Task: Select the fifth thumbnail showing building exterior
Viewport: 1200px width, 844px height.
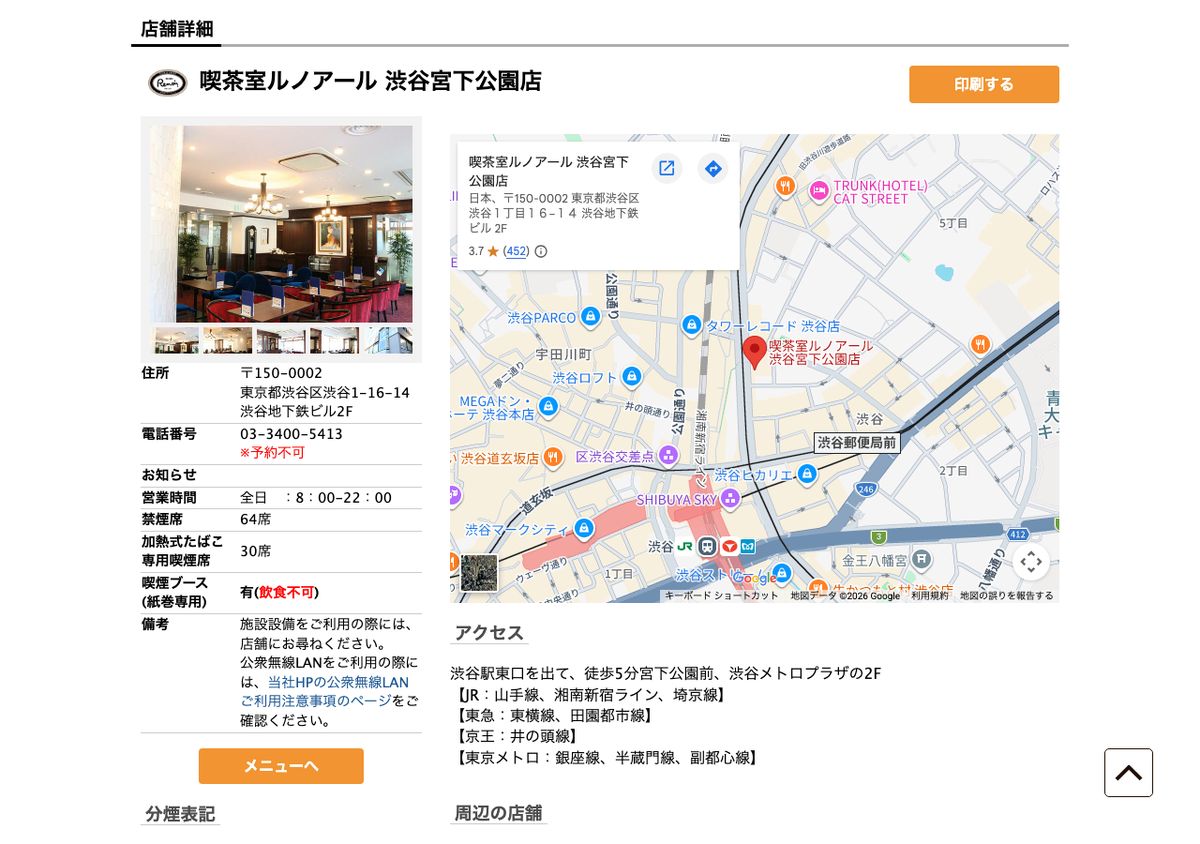Action: (x=388, y=340)
